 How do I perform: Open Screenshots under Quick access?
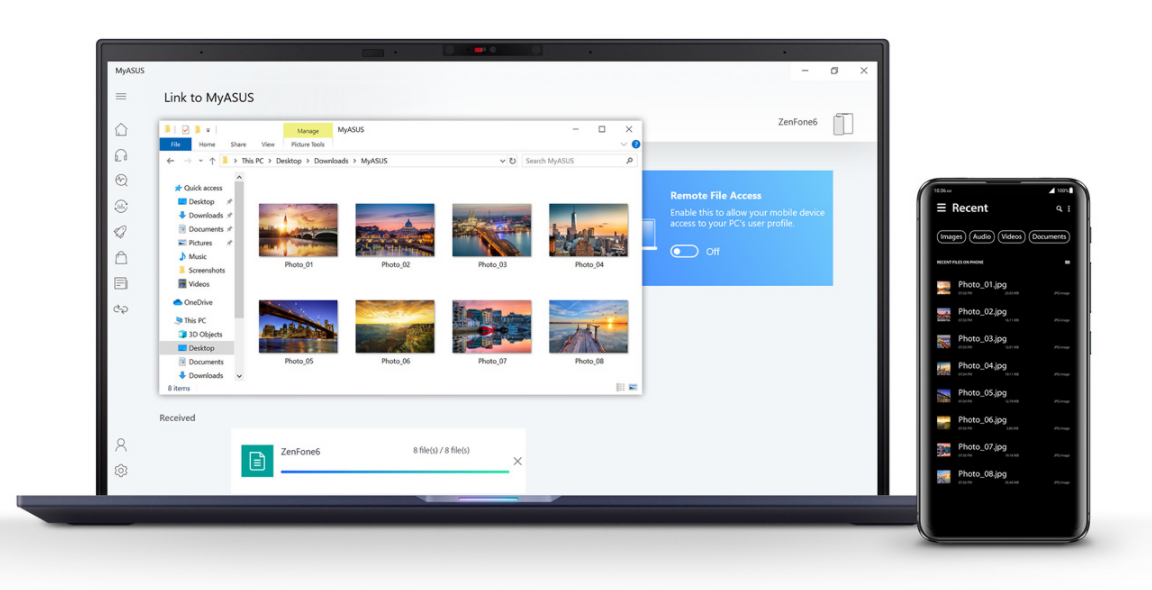pos(201,270)
